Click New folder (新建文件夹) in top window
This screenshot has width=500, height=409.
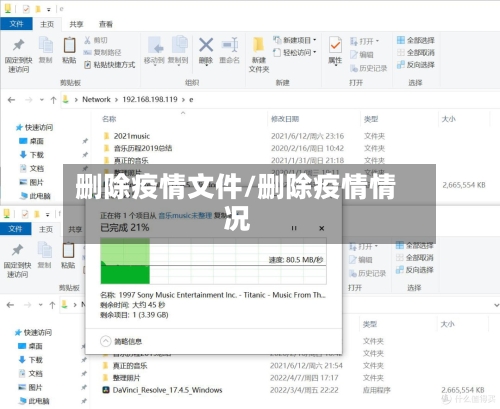259,55
